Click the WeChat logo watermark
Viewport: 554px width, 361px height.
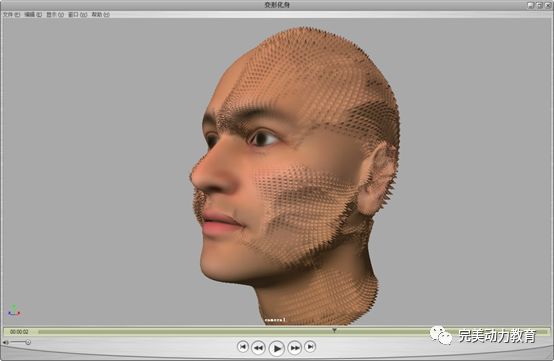pos(441,335)
